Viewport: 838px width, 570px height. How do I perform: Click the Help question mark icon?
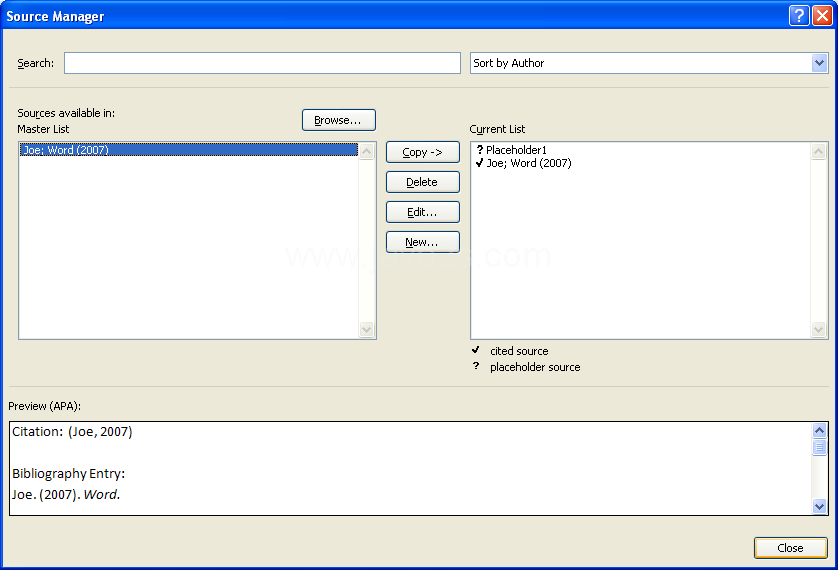(x=798, y=15)
